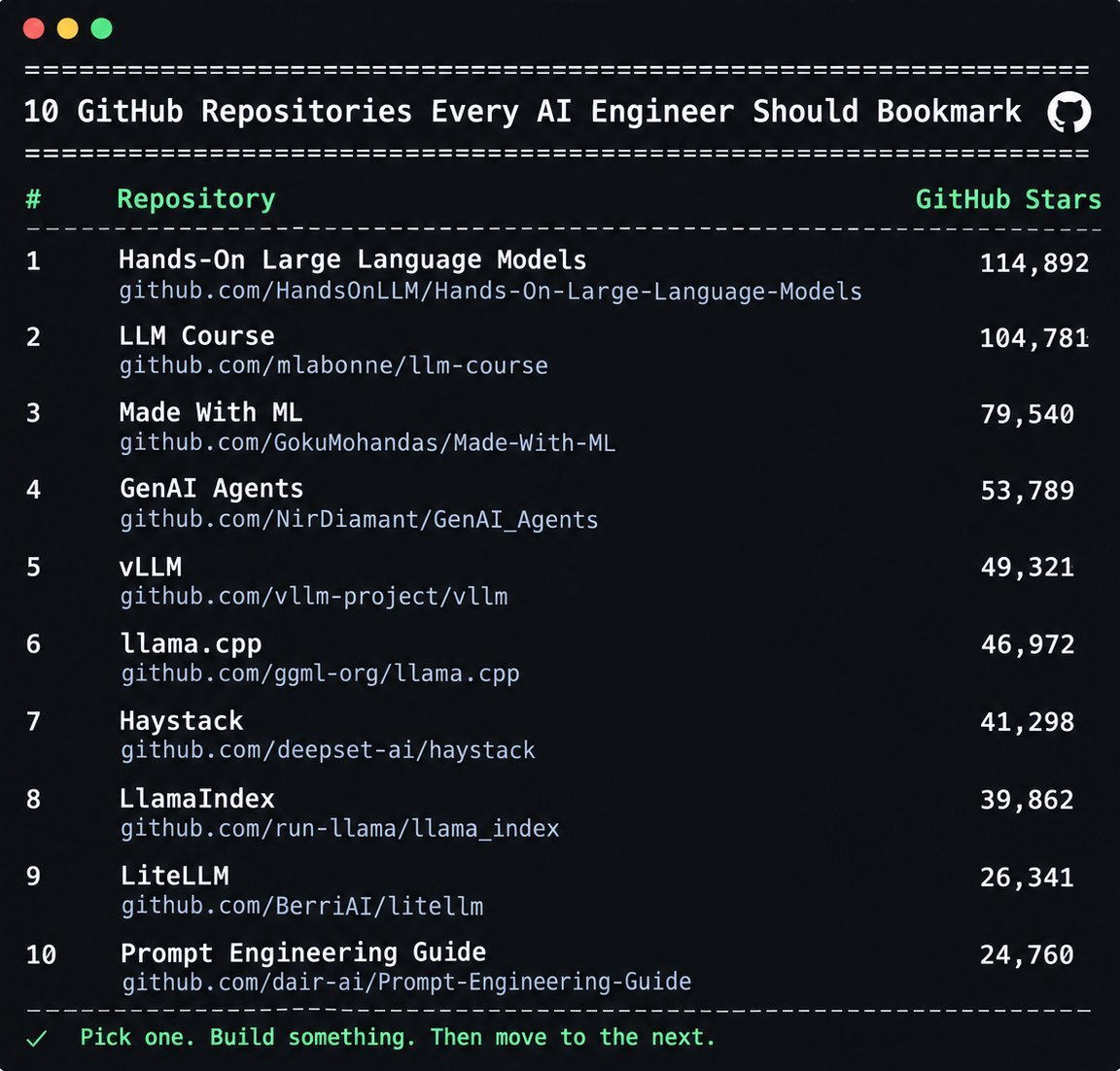The height and width of the screenshot is (1071, 1120).
Task: Click the star count 104,781
Action: point(1034,338)
